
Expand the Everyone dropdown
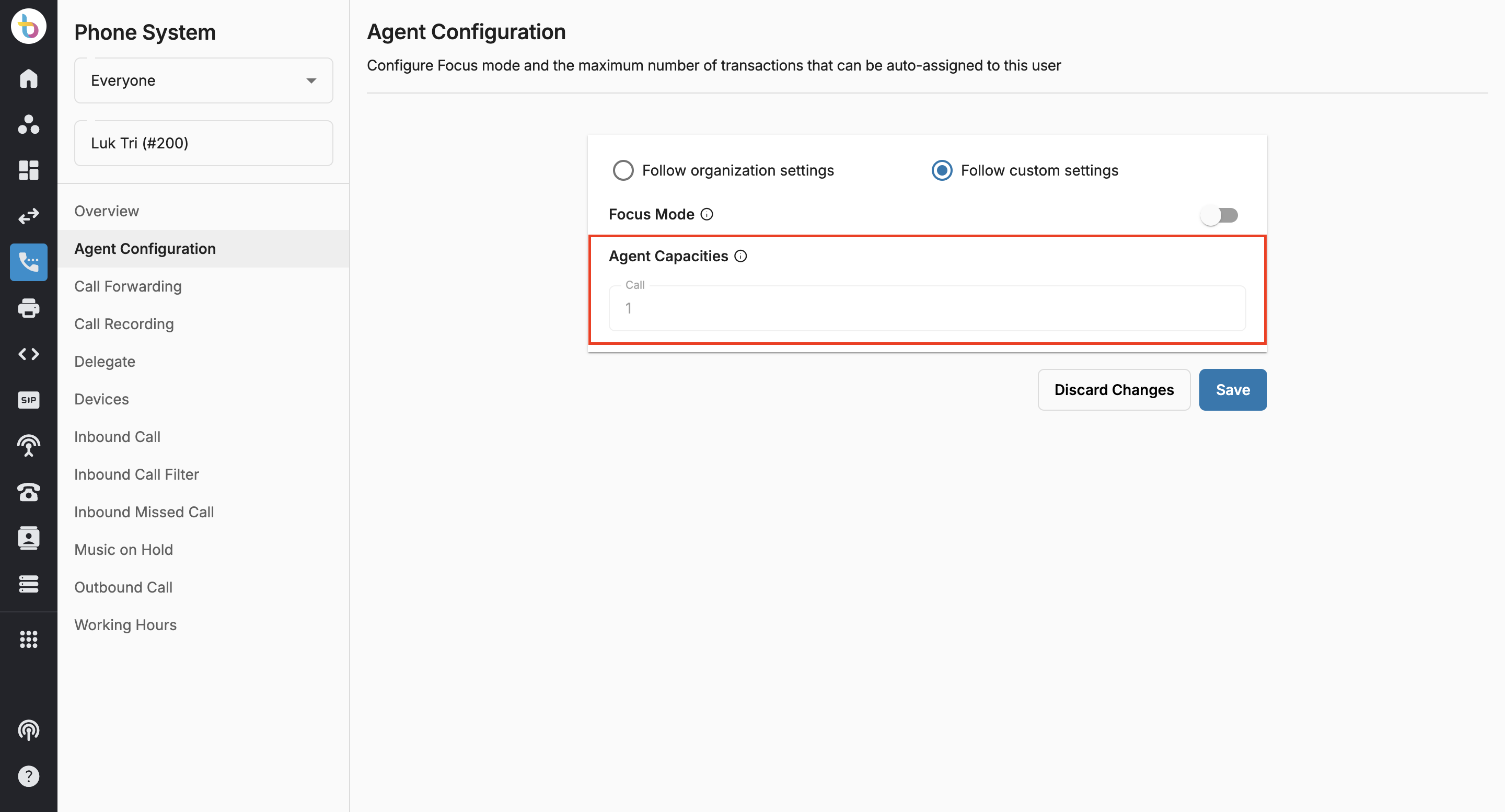pos(203,80)
